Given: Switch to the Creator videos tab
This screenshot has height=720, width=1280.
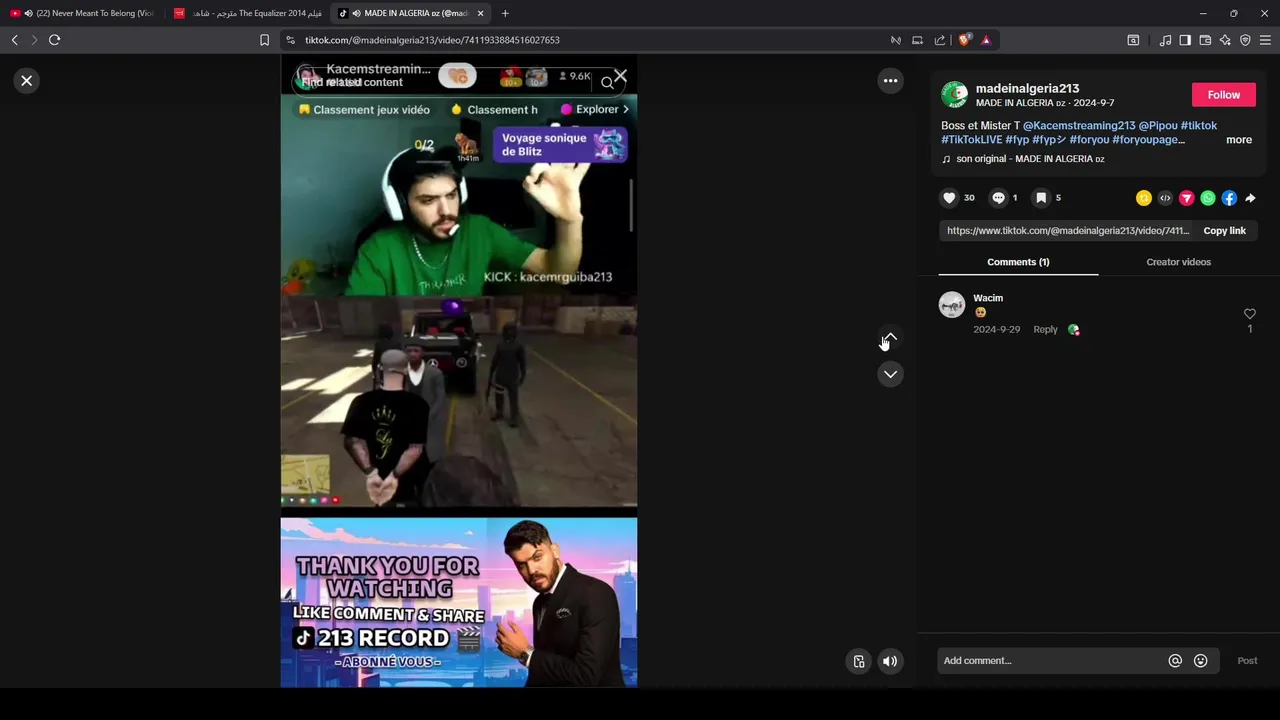Looking at the screenshot, I should tap(1178, 262).
